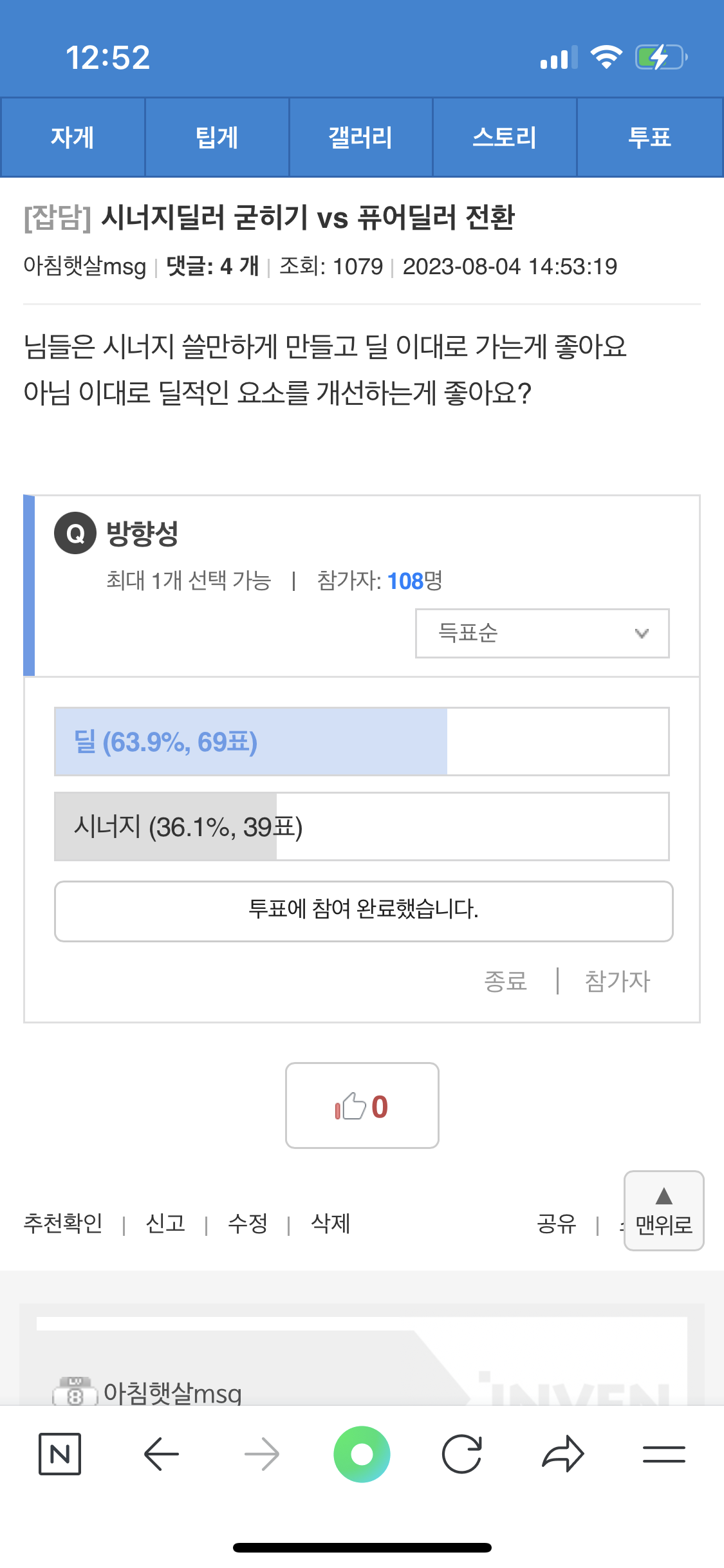Select the 딜 poll result bar
Image resolution: width=724 pixels, height=1568 pixels.
click(x=362, y=742)
